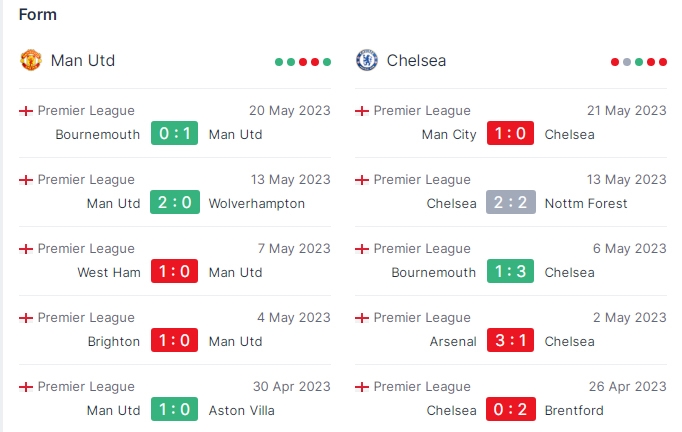Click England flag beside Chelsea vs Brentford

[362, 387]
